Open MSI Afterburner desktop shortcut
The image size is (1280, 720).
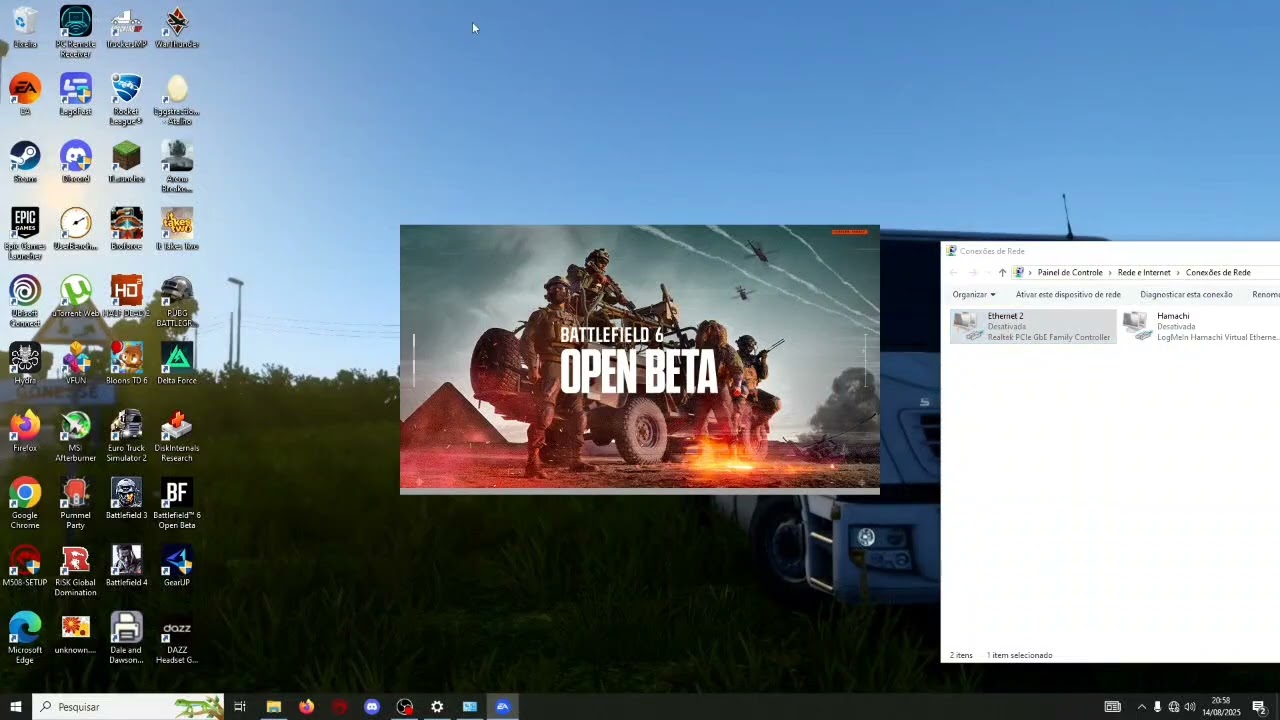click(75, 436)
